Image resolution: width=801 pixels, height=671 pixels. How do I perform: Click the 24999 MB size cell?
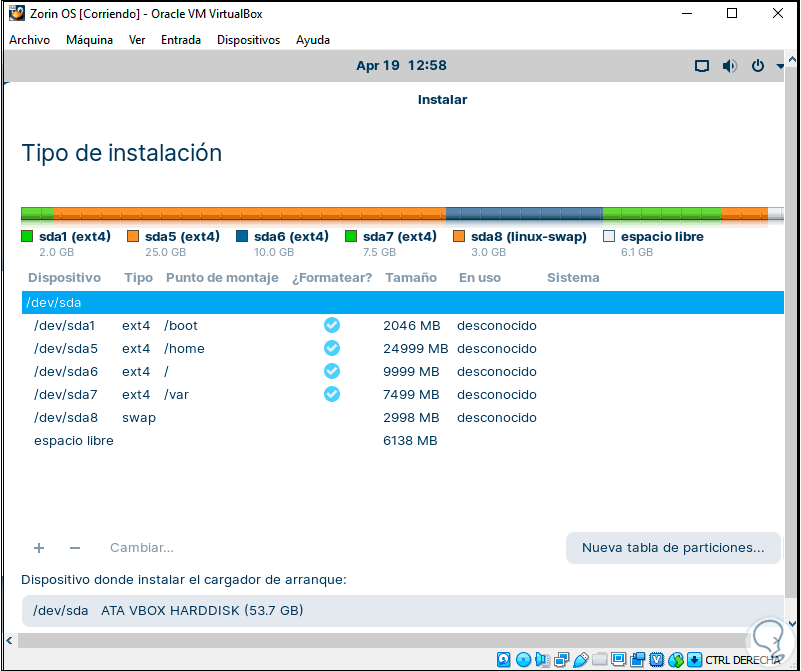415,348
